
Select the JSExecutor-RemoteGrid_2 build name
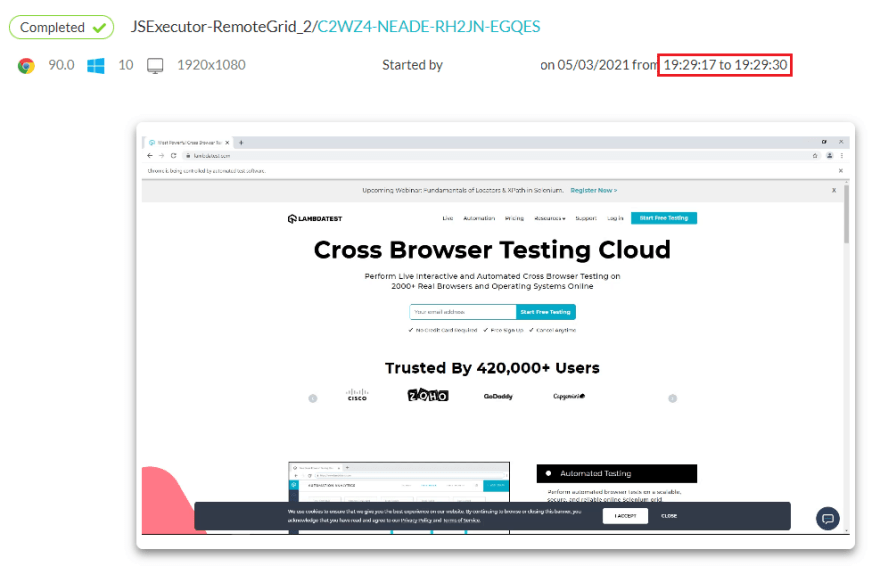tap(221, 26)
